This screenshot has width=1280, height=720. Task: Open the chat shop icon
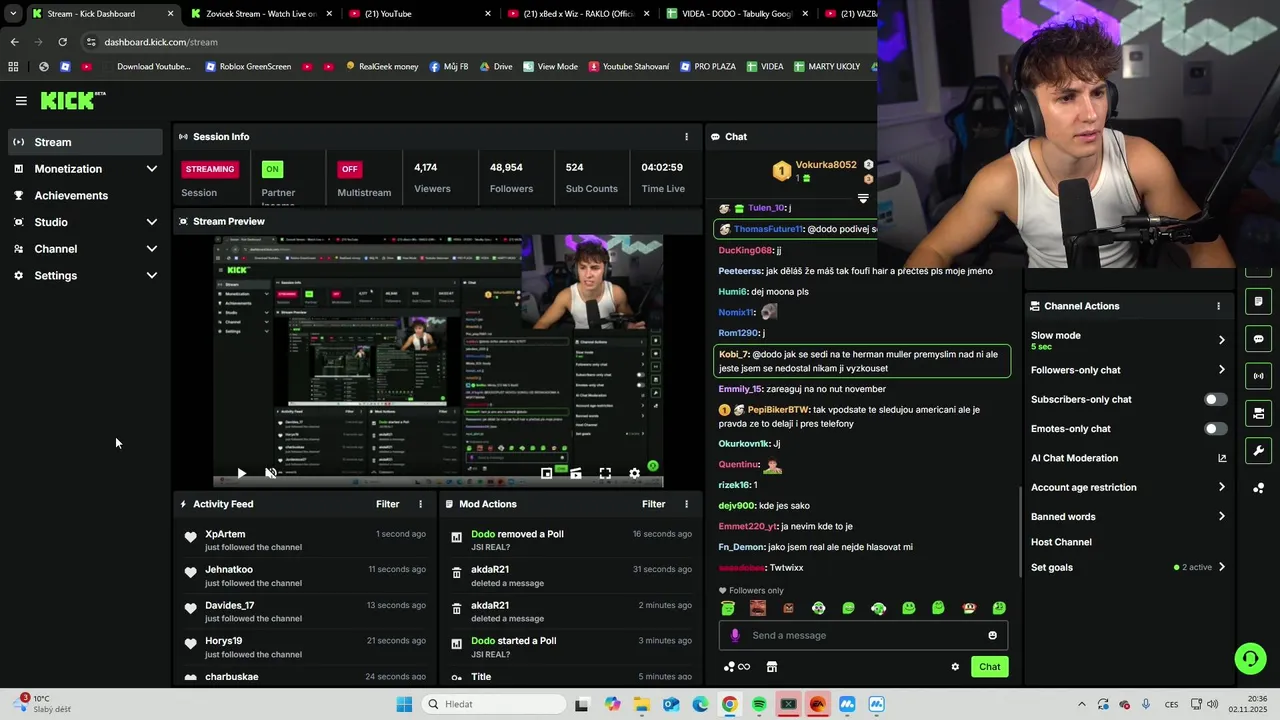772,667
